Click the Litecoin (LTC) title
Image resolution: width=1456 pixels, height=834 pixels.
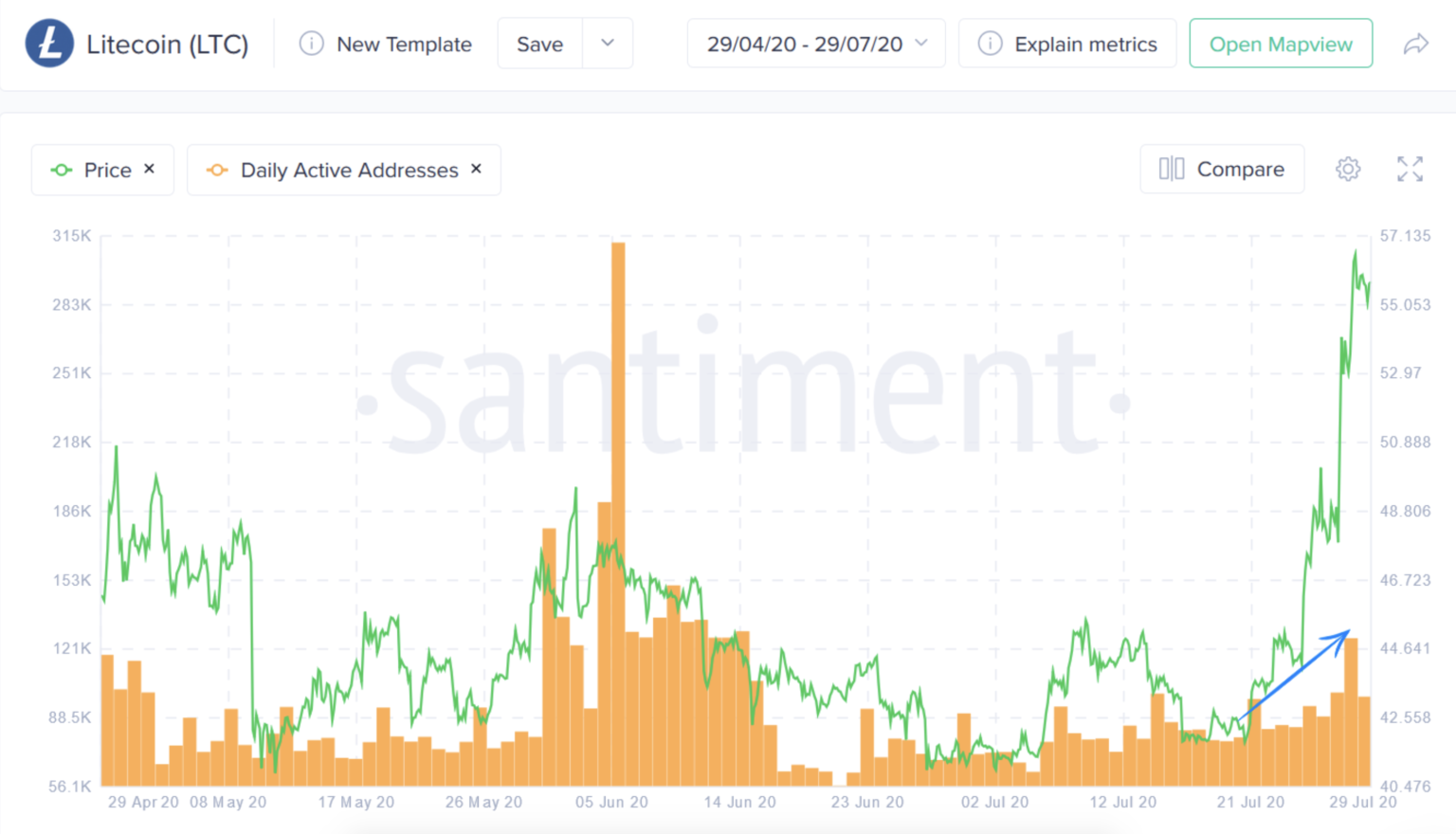pos(168,45)
